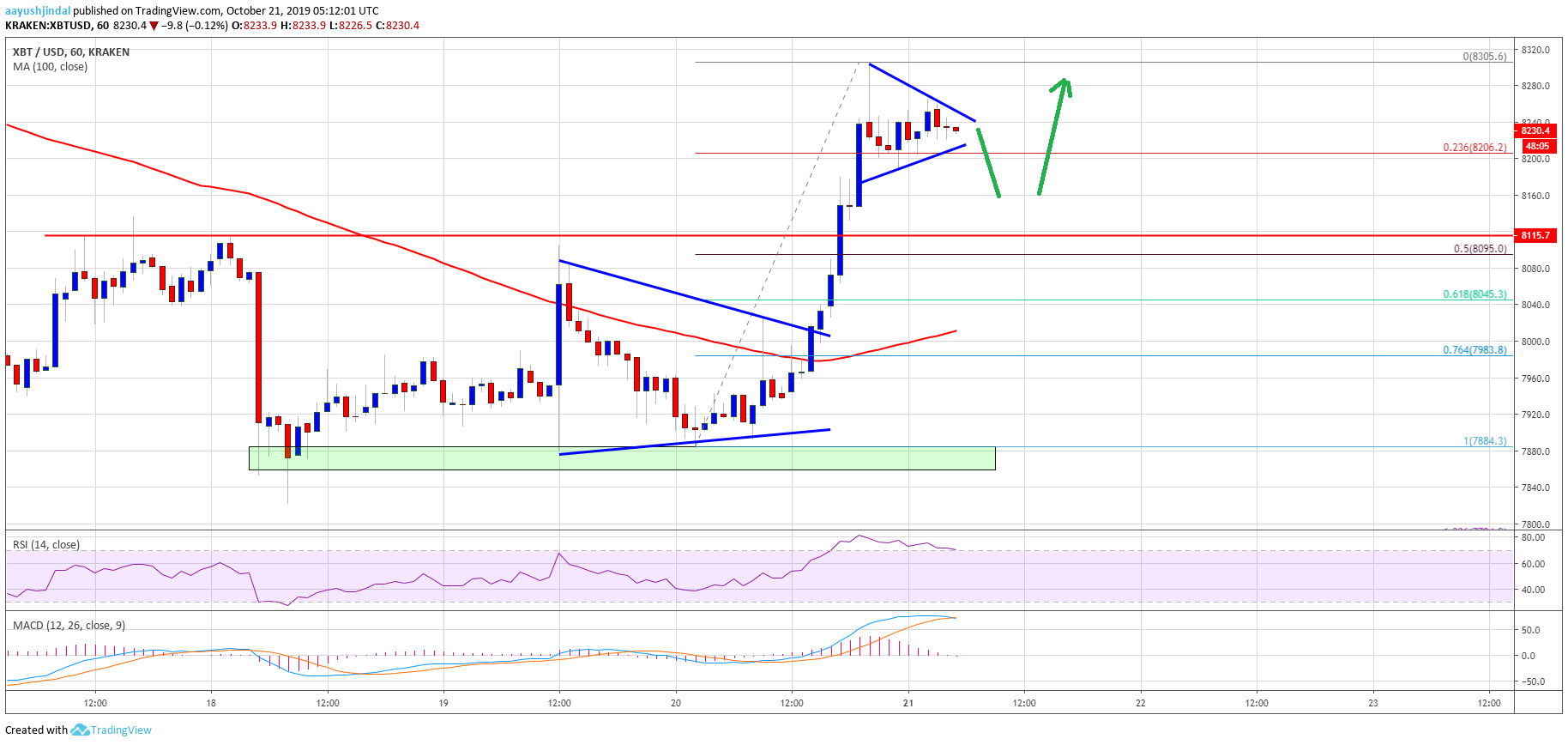
Task: Select the green support zone rectangle
Action: pos(622,457)
